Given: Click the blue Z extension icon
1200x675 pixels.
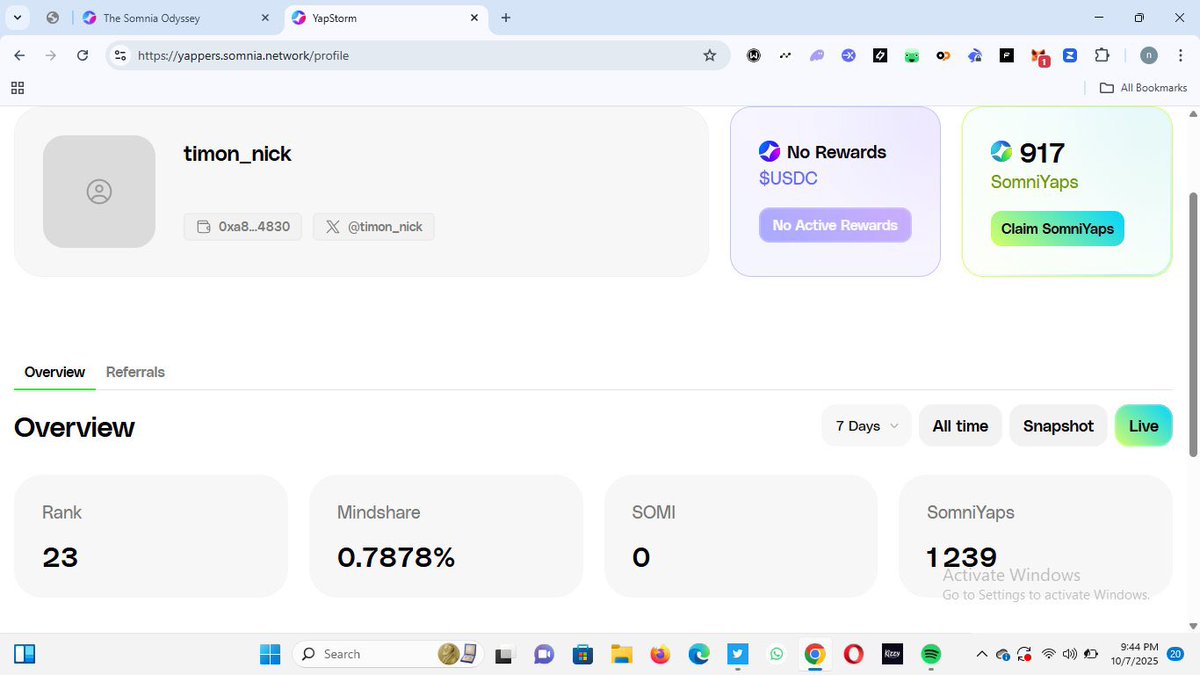Looking at the screenshot, I should point(1070,56).
